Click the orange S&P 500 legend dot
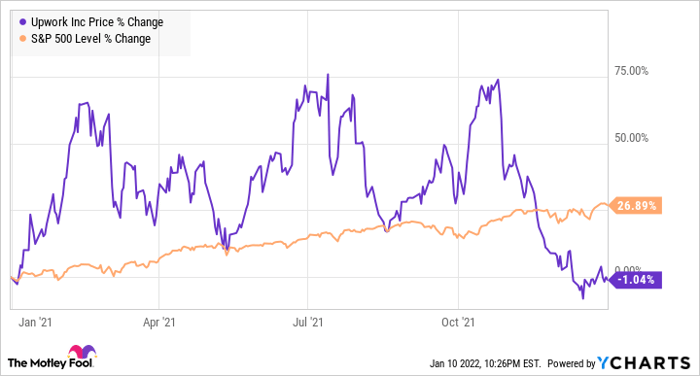This screenshot has height=376, width=700. pyautogui.click(x=23, y=39)
